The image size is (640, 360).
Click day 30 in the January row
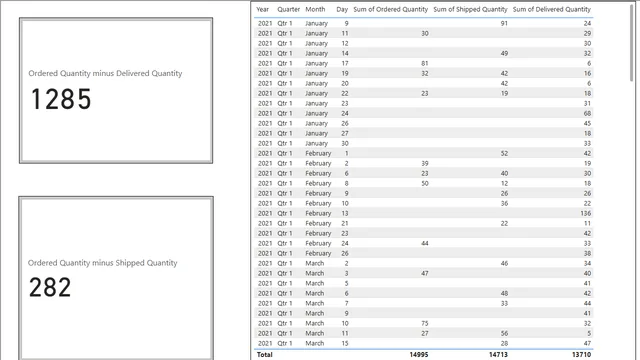(345, 143)
